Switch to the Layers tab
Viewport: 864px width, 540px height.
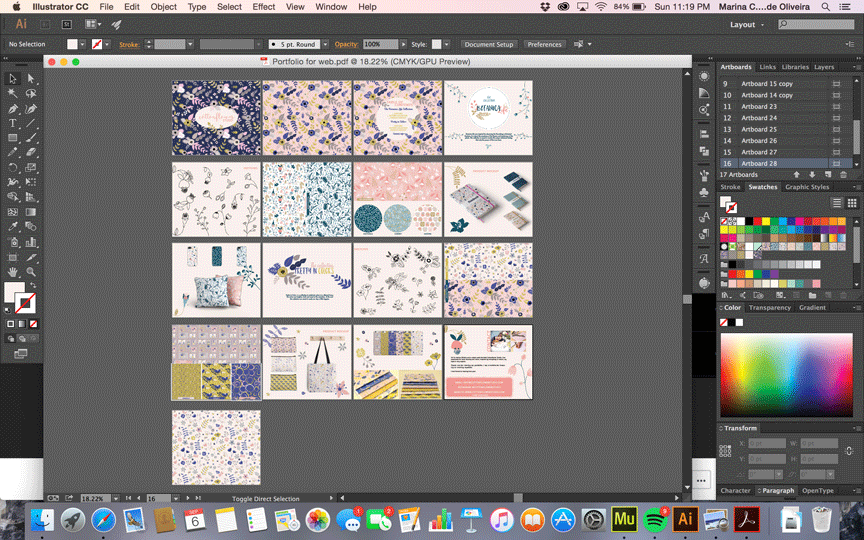[x=824, y=67]
